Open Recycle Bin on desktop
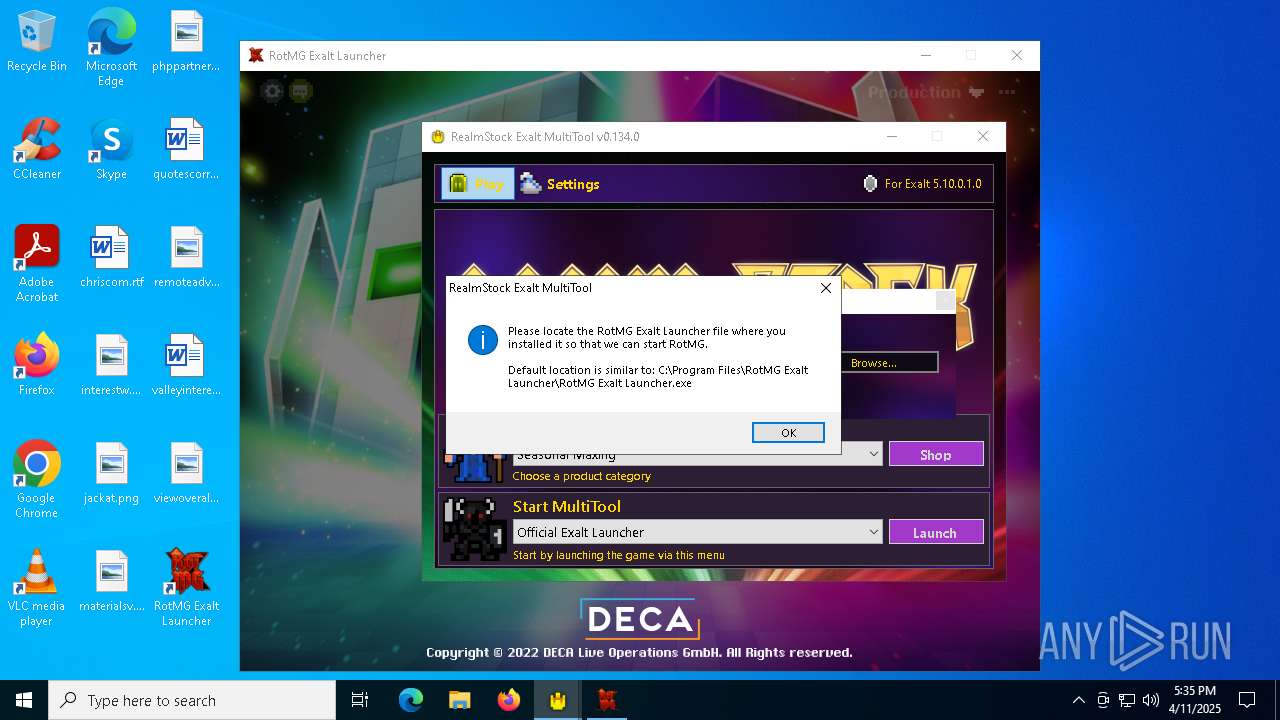Viewport: 1280px width, 720px height. 37,42
